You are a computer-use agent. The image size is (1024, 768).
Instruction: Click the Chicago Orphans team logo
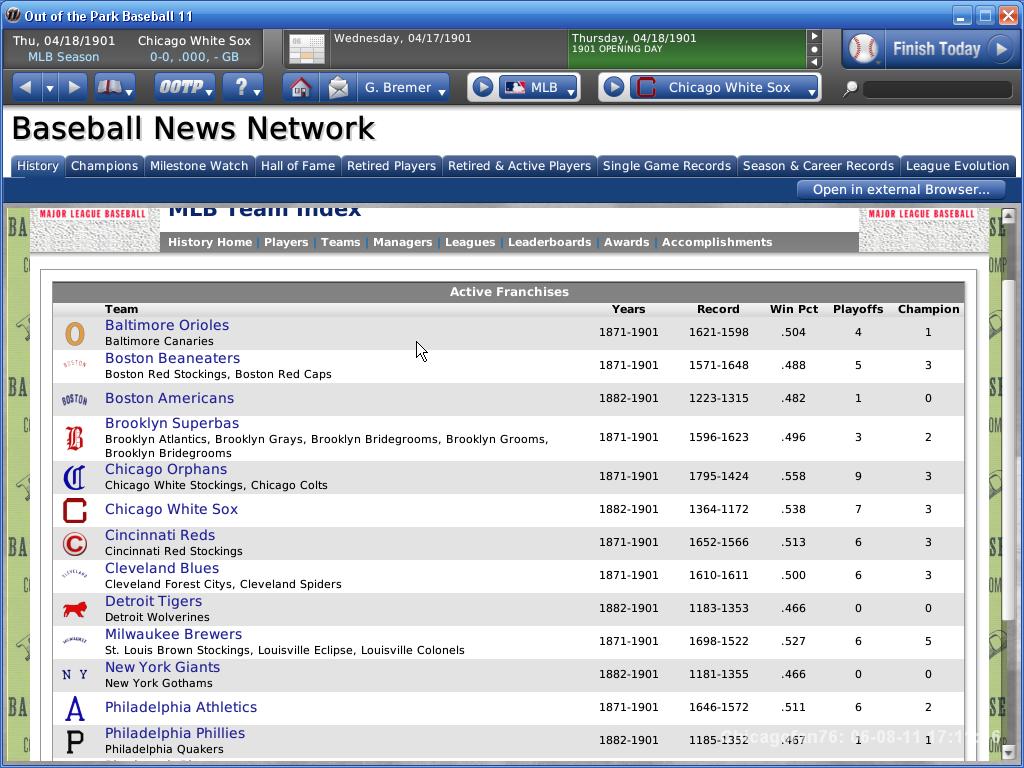tap(75, 477)
